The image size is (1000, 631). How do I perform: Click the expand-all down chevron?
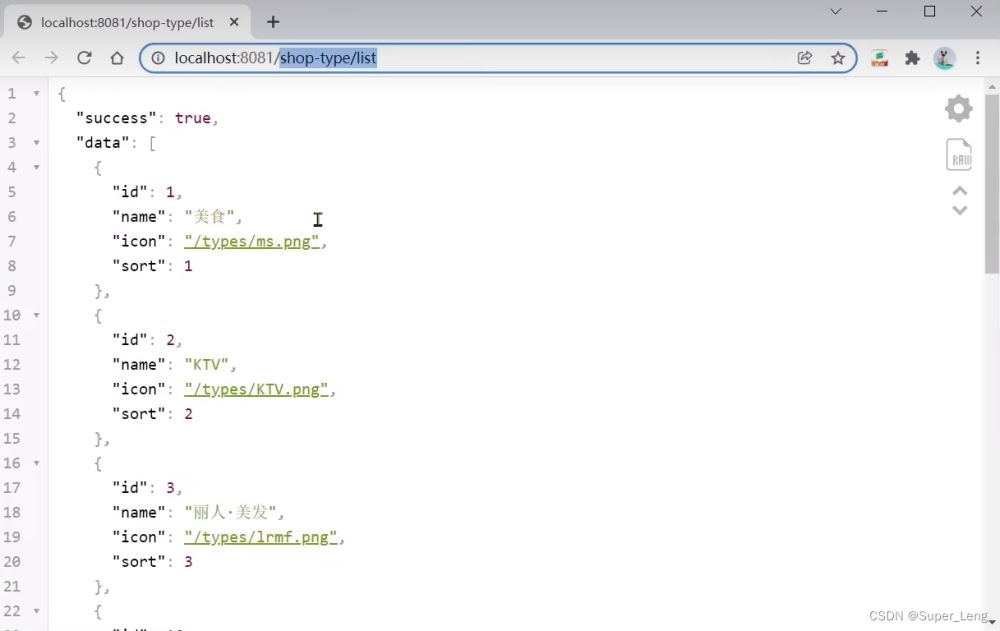coord(959,210)
